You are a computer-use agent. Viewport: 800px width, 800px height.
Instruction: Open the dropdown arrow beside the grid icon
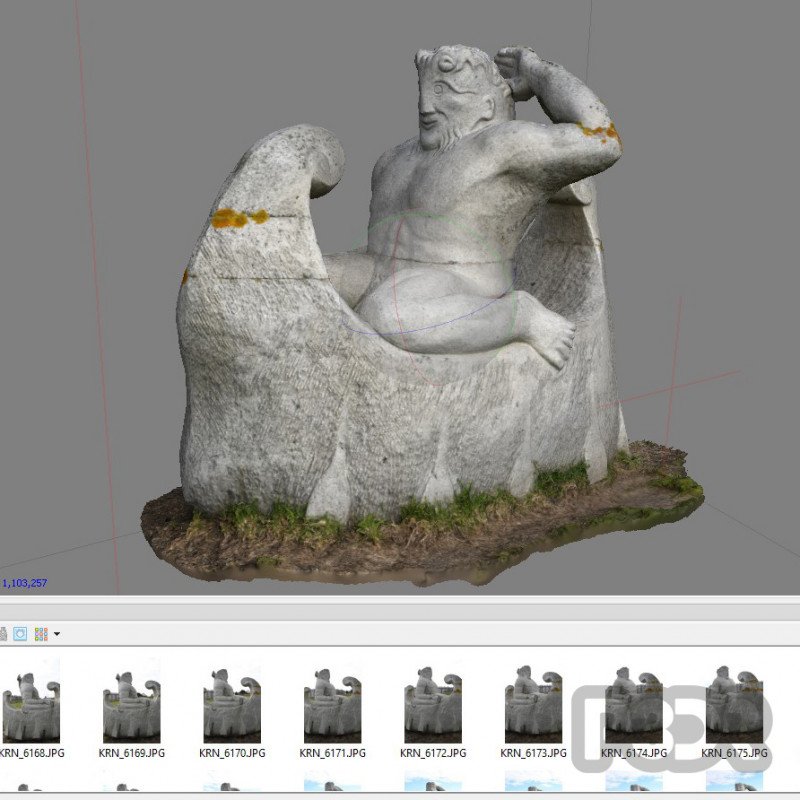pos(57,634)
